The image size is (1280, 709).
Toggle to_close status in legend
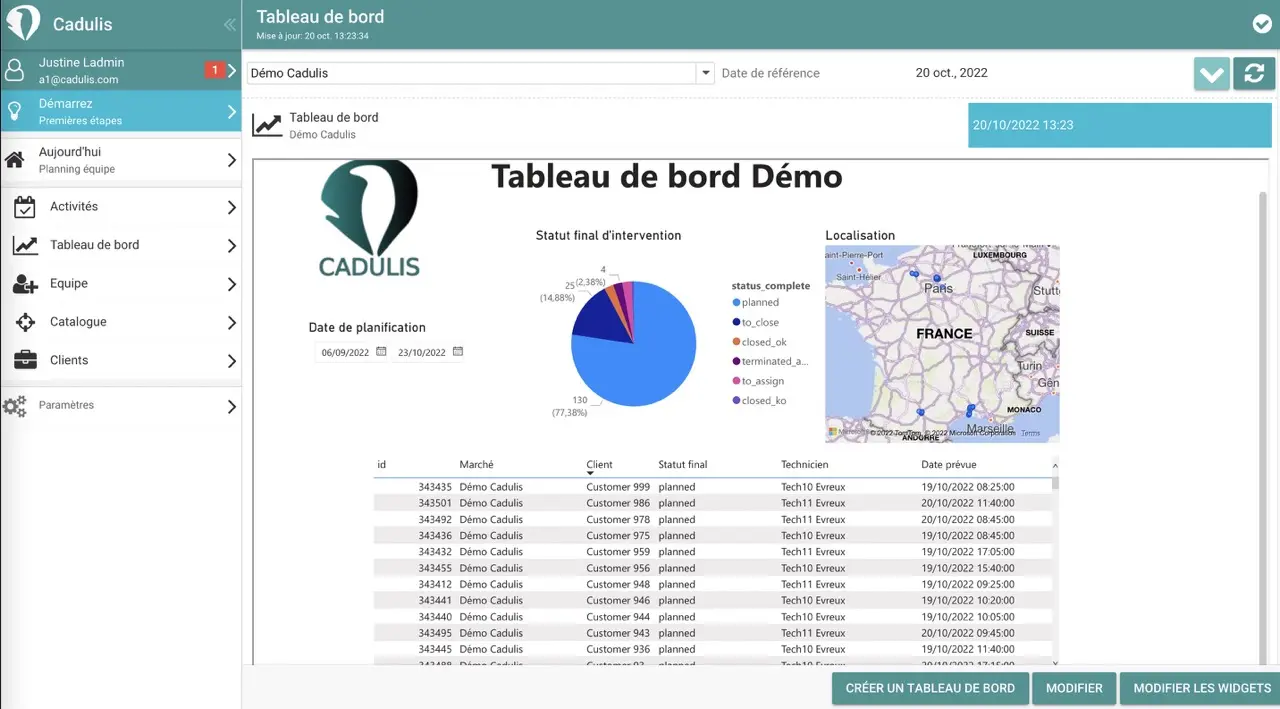760,322
